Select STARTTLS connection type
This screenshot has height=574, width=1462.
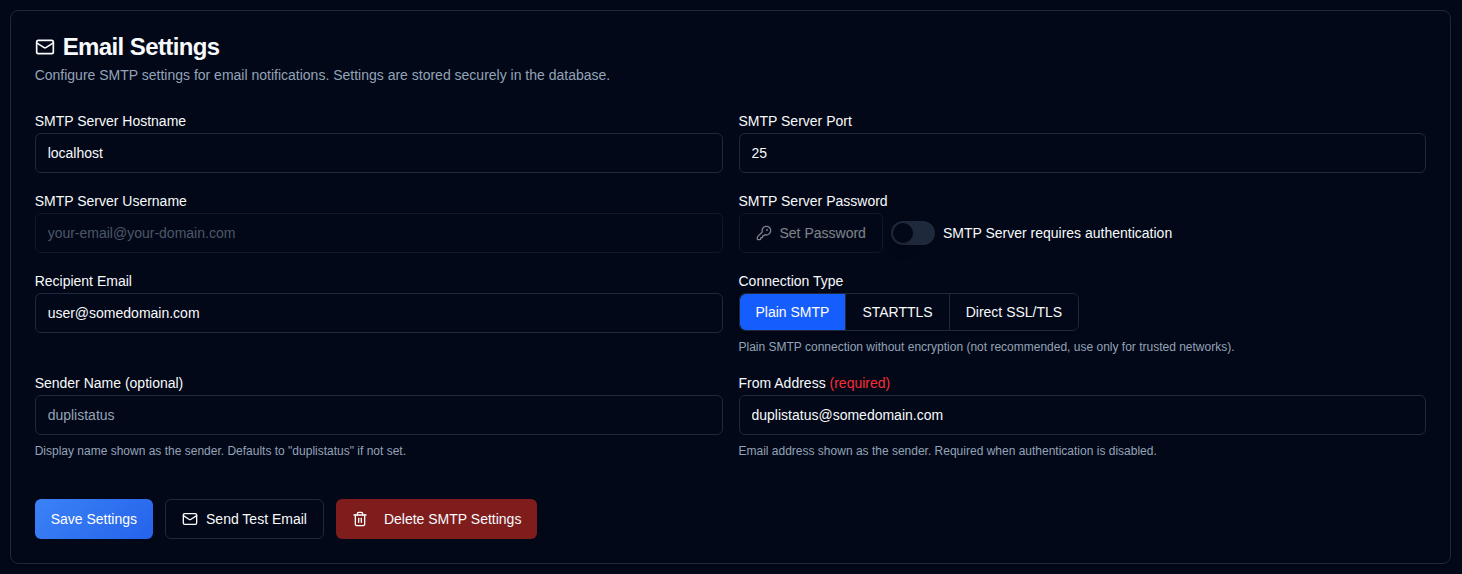(897, 312)
